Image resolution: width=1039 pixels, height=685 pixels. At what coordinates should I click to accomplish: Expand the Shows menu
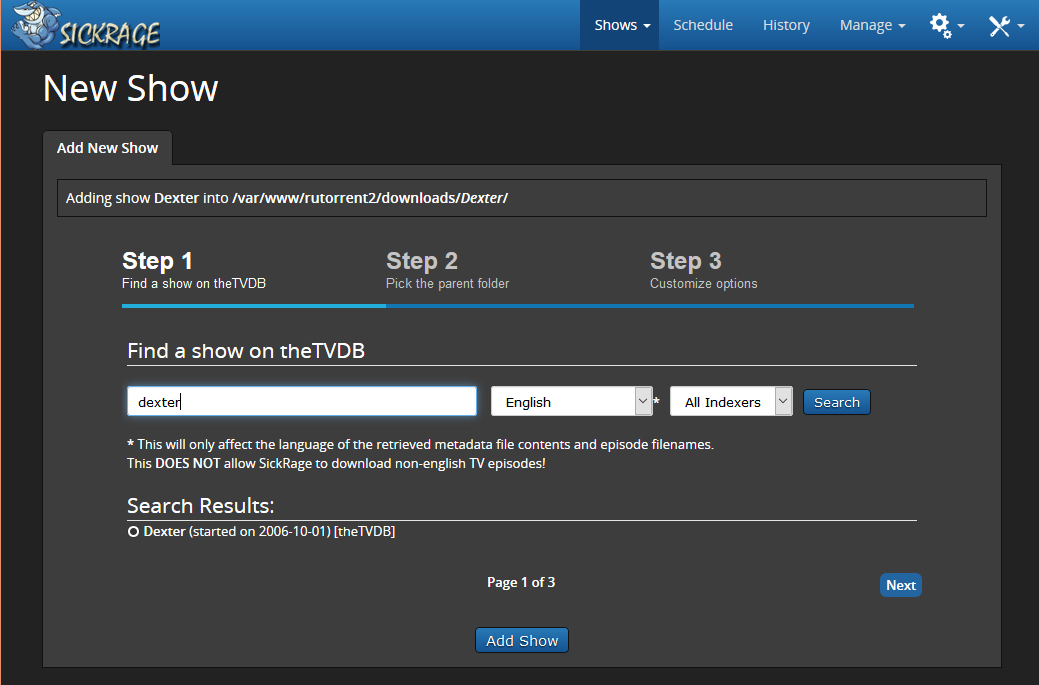point(622,25)
